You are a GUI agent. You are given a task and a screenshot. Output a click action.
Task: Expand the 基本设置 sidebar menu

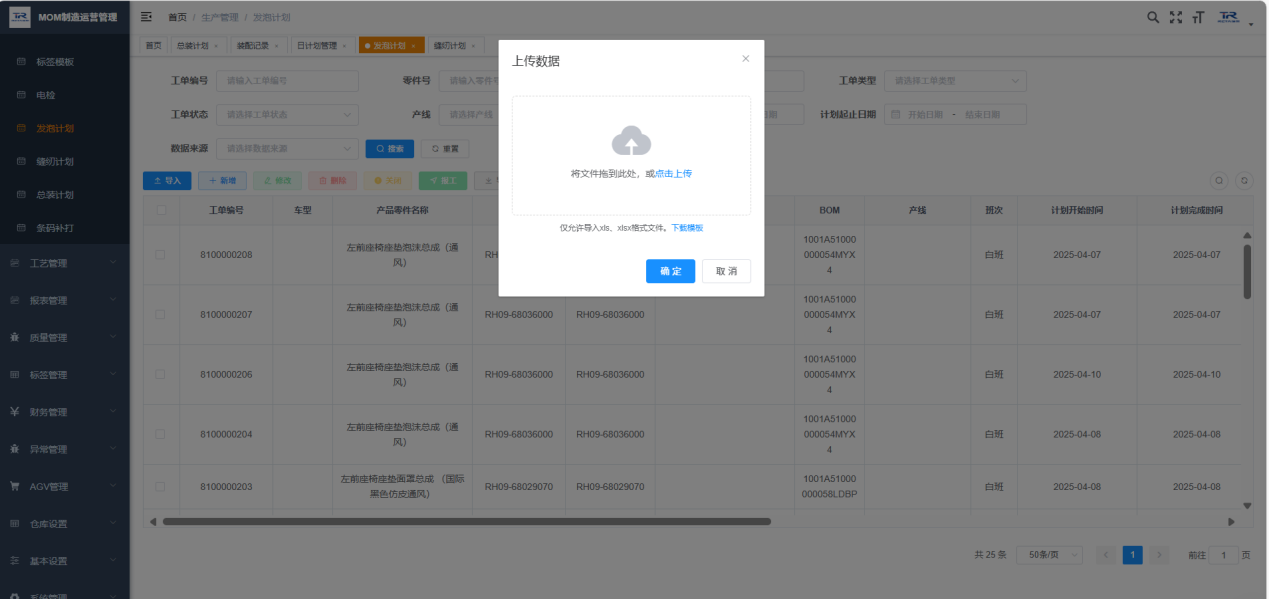(x=64, y=561)
